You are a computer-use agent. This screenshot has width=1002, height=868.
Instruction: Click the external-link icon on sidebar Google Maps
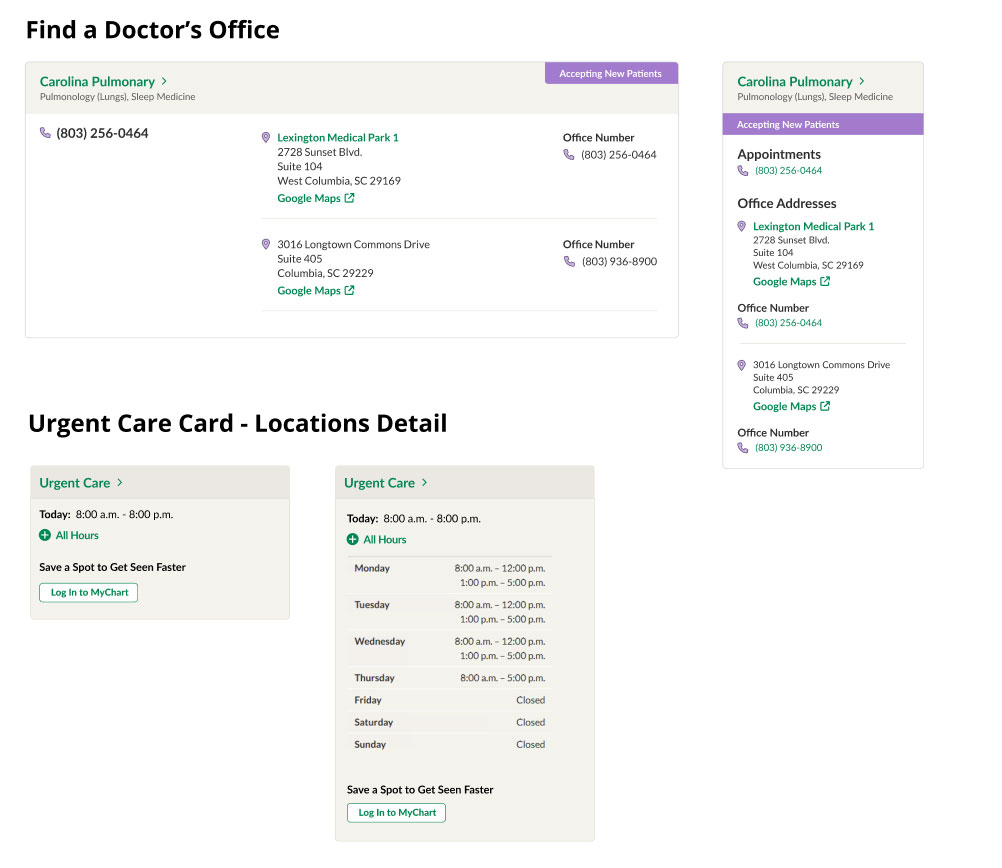click(823, 281)
